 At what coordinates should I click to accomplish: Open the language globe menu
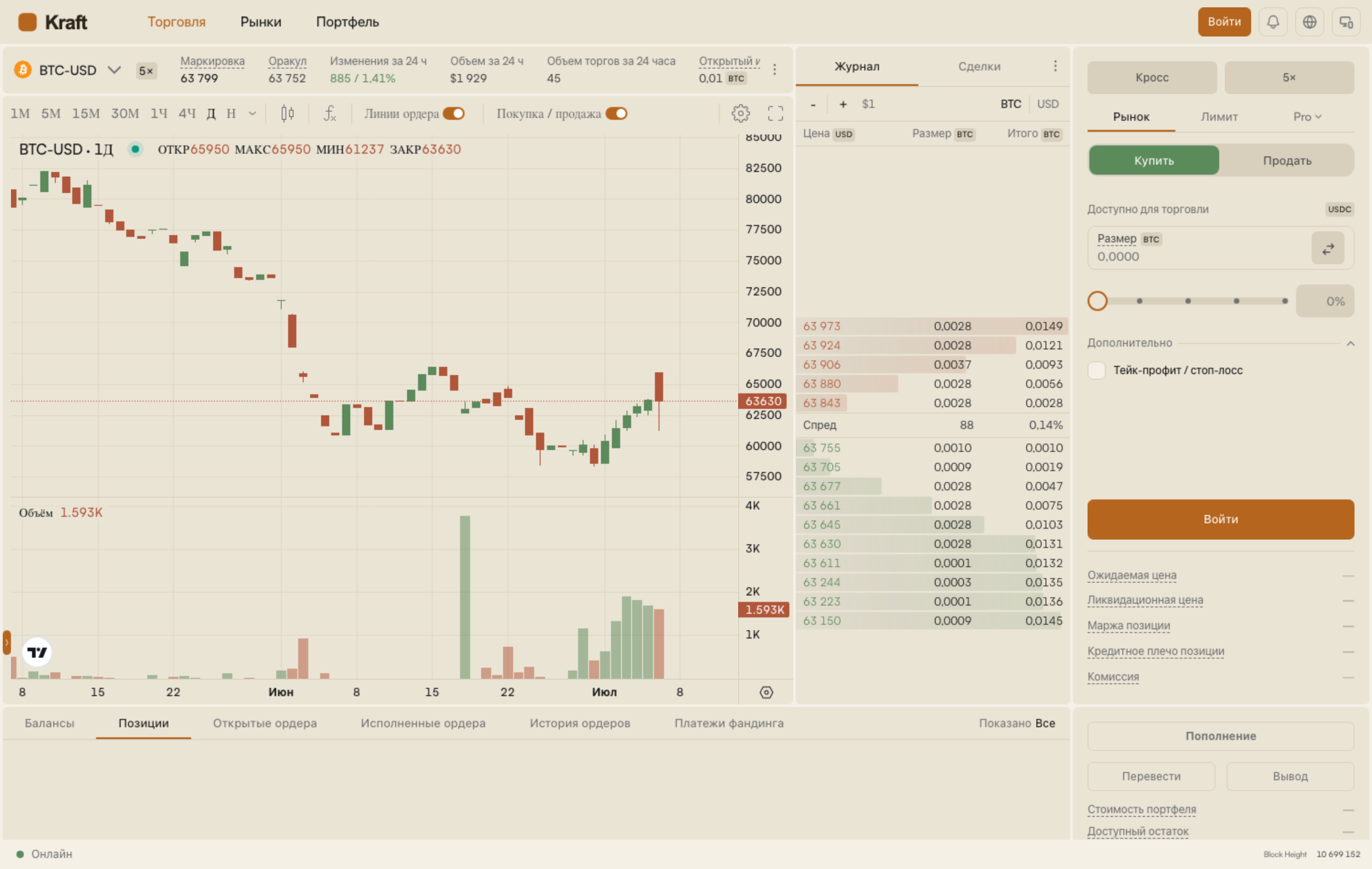(1309, 22)
